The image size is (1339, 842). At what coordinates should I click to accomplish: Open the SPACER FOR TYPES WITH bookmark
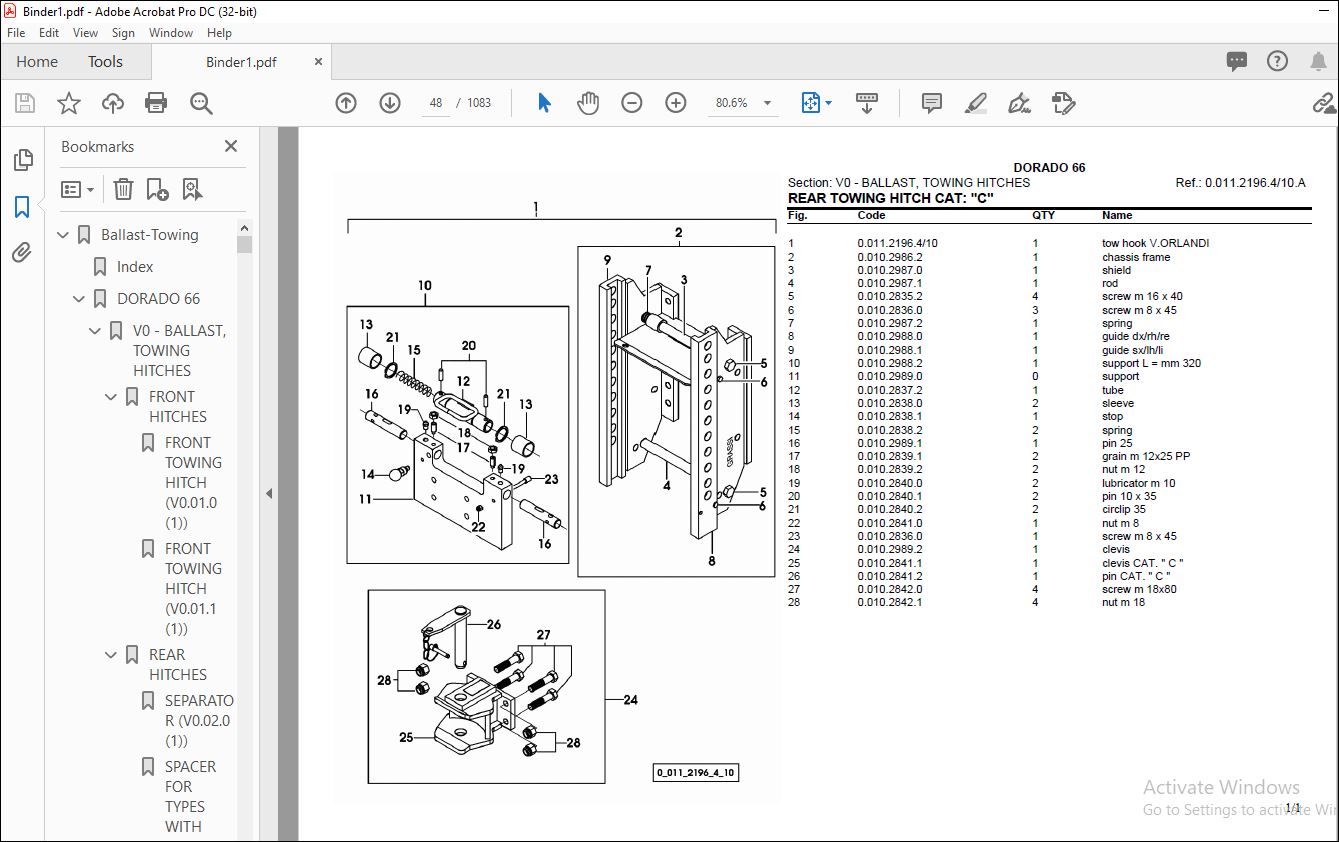click(x=190, y=797)
